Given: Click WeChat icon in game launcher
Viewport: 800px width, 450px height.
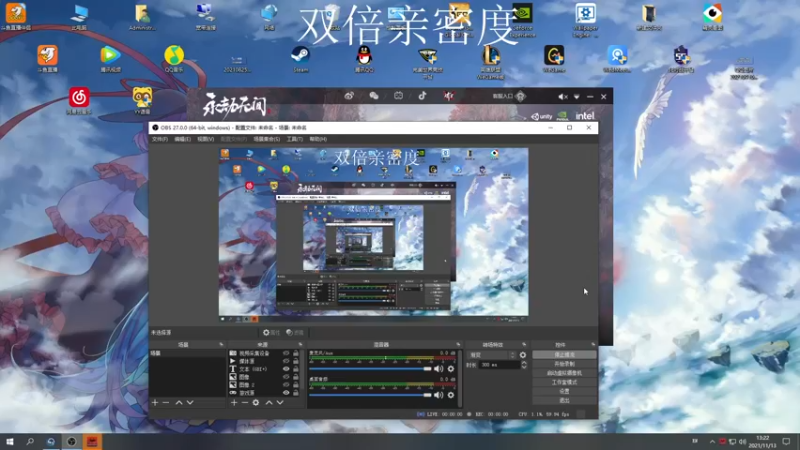Looking at the screenshot, I should tap(374, 96).
